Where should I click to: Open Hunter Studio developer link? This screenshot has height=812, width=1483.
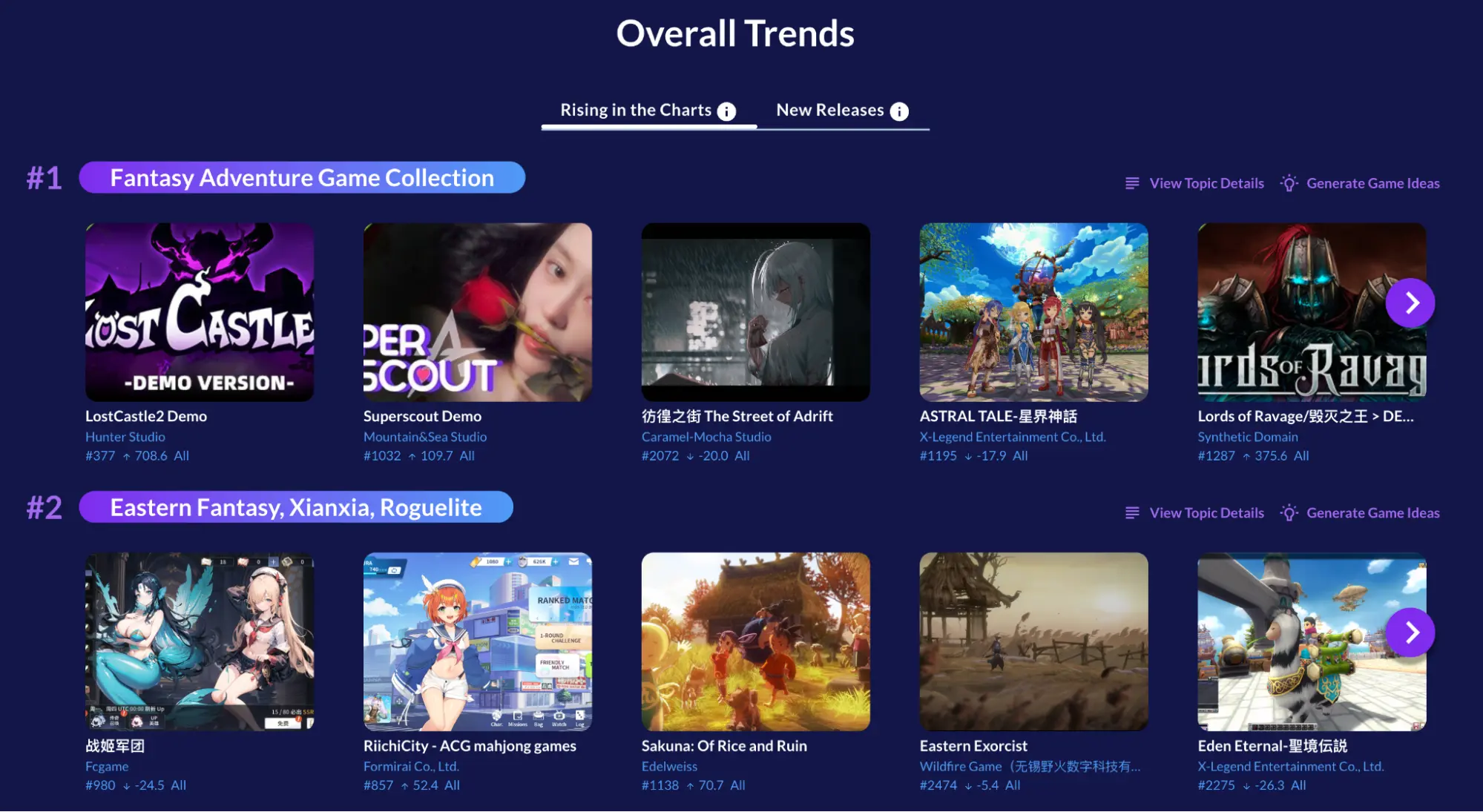tap(125, 437)
